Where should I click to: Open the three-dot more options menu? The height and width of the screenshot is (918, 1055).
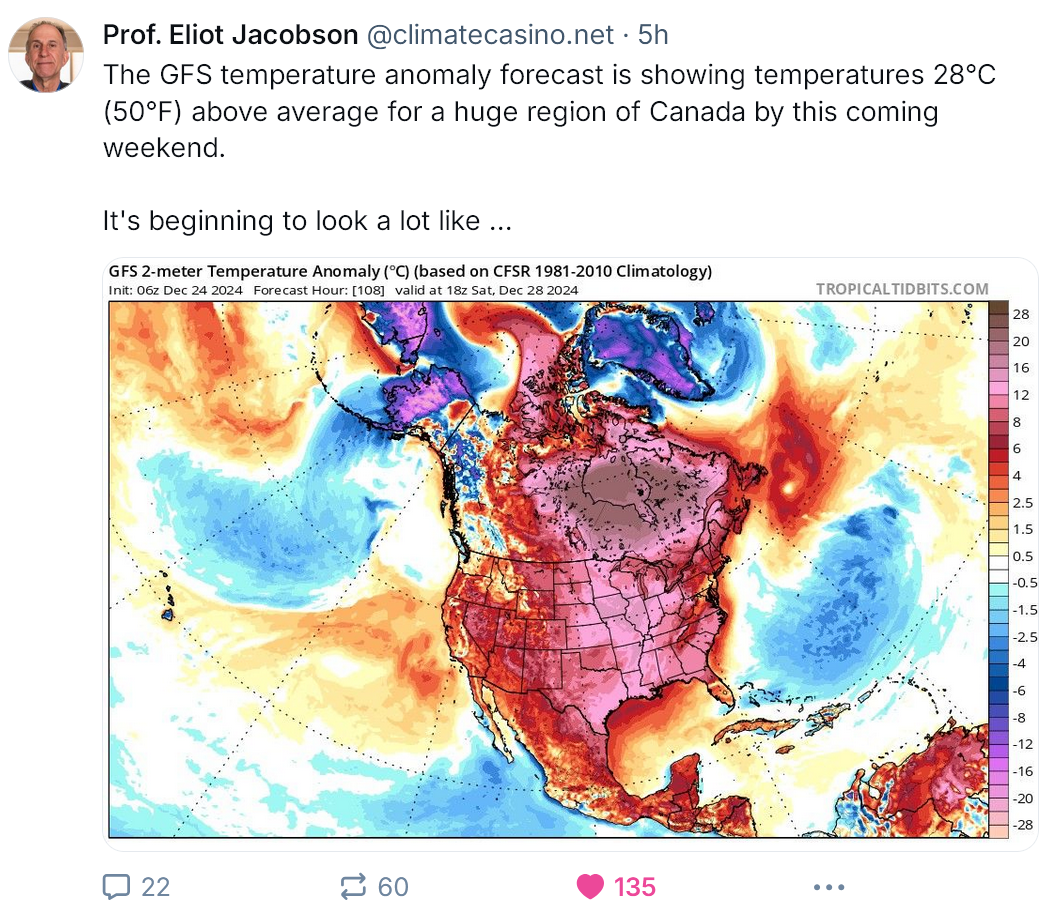pos(828,887)
